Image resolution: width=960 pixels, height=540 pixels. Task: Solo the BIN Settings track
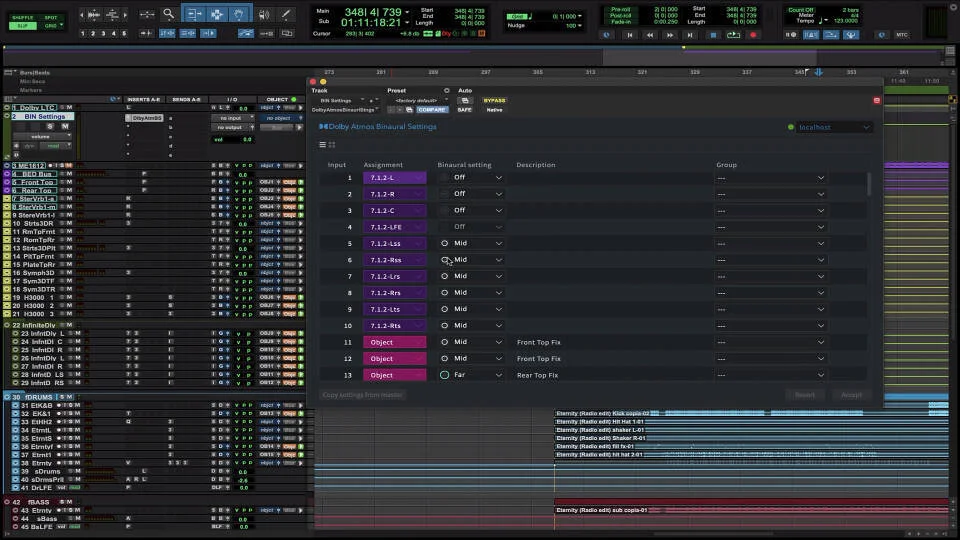[x=50, y=126]
